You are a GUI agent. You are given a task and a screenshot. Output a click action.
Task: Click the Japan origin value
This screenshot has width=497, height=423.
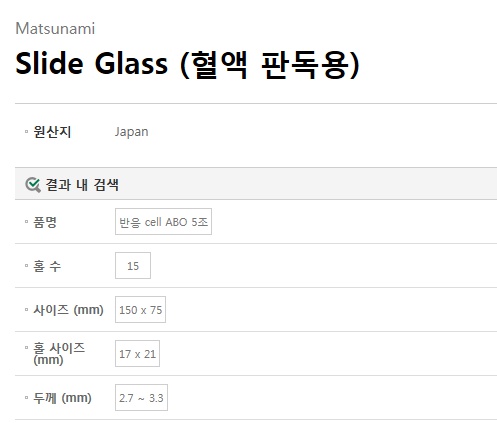pyautogui.click(x=132, y=132)
